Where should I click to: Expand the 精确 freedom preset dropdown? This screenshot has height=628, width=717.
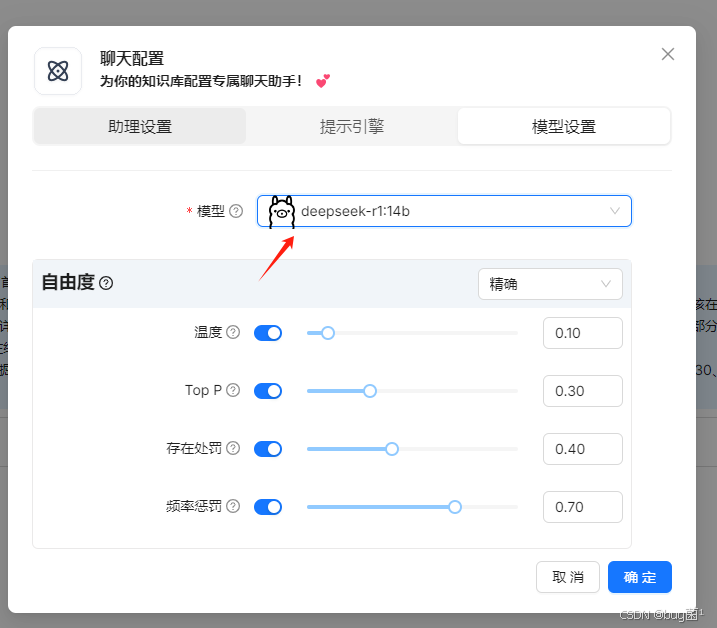pos(550,284)
